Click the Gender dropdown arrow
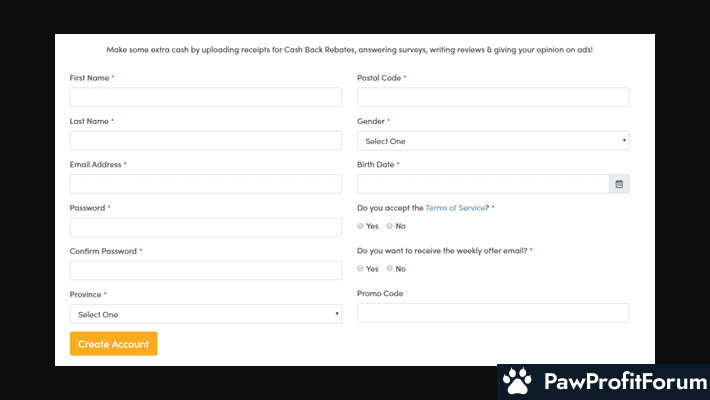710x400 pixels. [x=624, y=140]
